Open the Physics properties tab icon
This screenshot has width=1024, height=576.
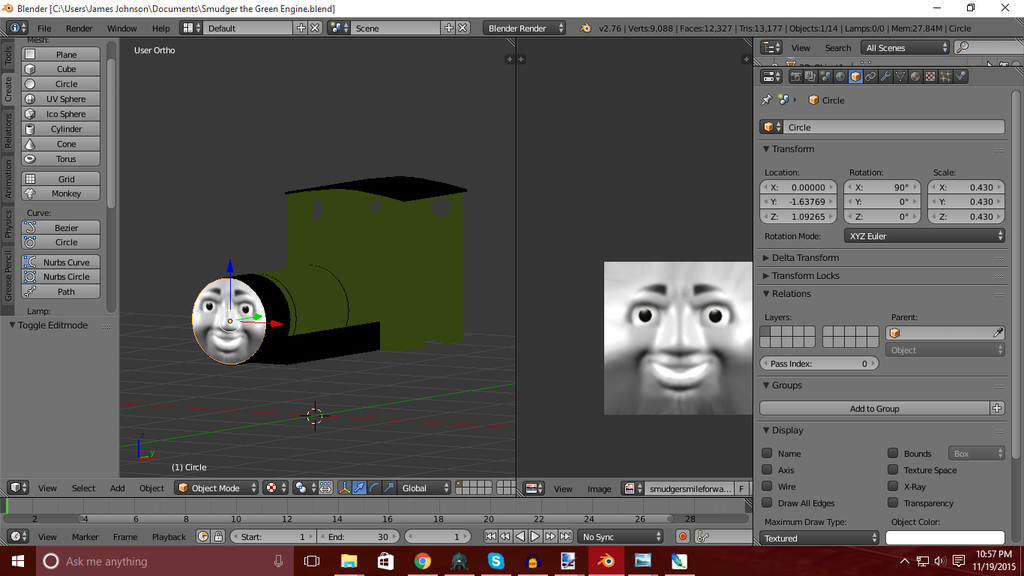point(961,76)
